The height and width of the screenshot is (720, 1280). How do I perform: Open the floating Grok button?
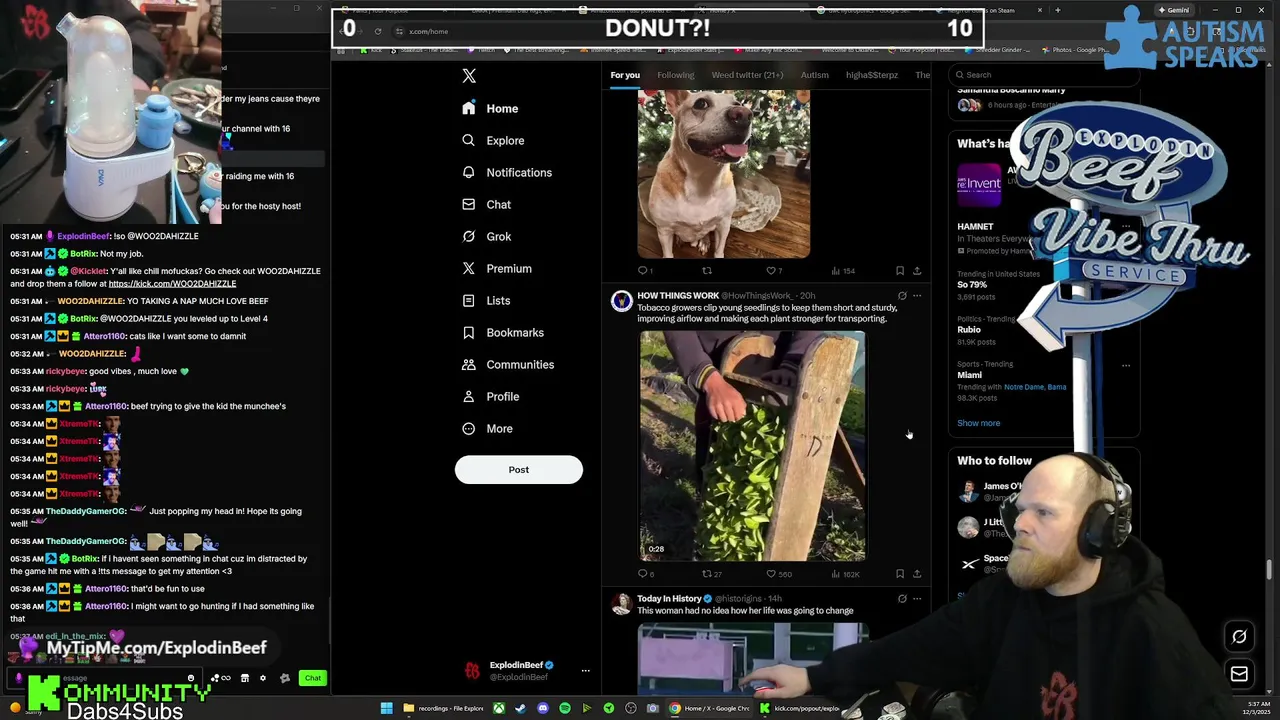[x=1239, y=637]
